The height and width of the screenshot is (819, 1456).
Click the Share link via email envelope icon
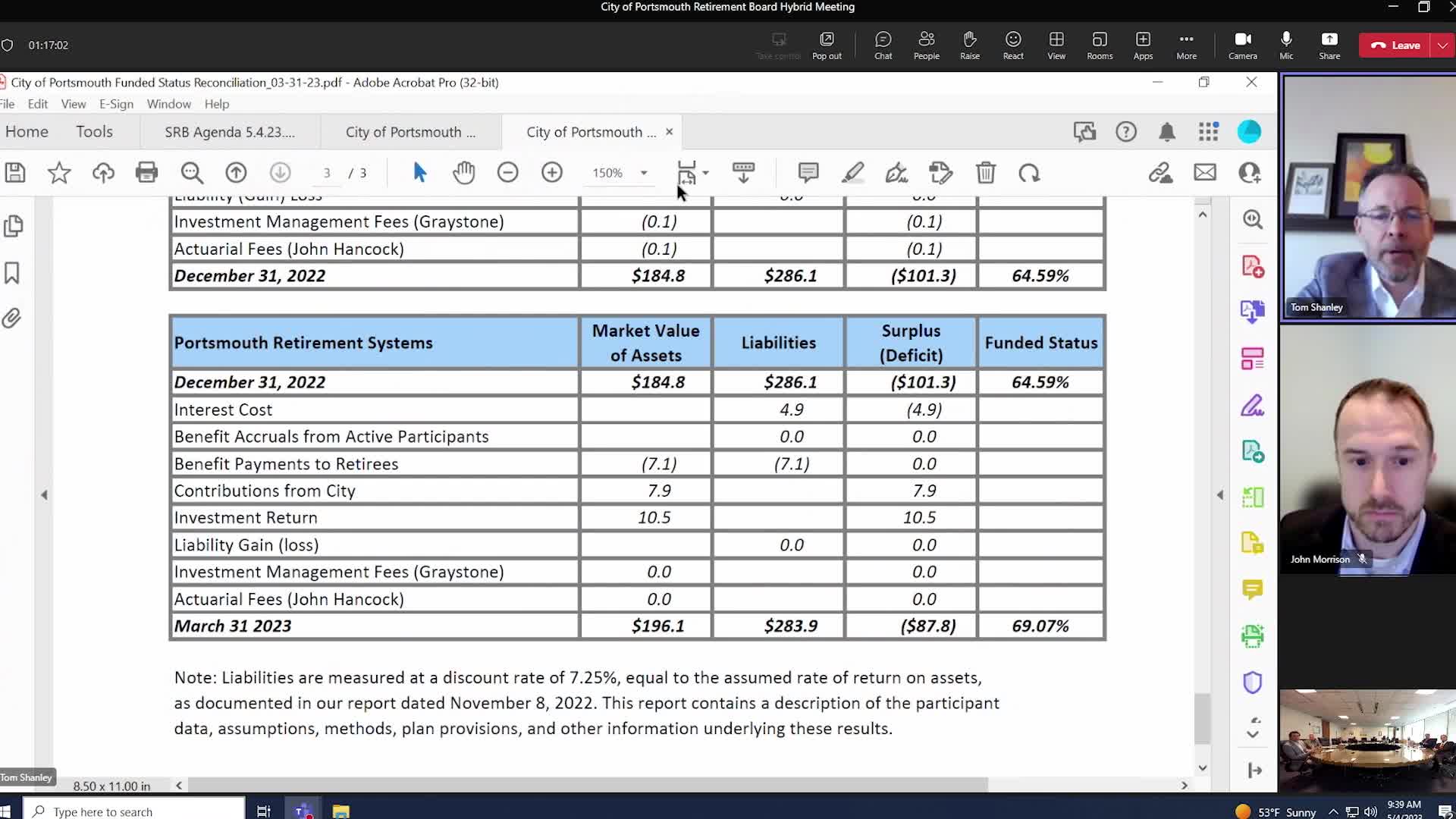1204,172
